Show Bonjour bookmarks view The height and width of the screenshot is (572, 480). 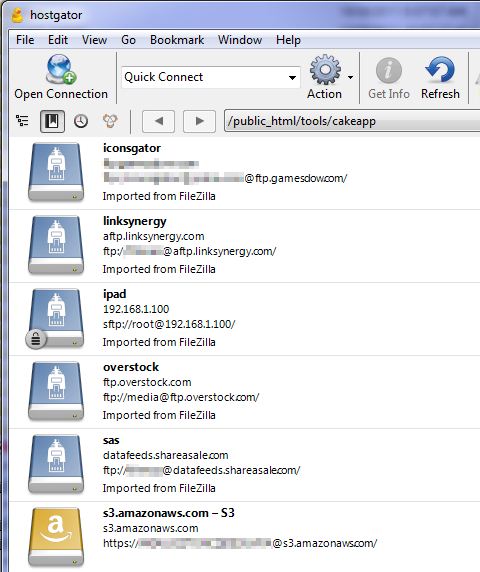pos(110,121)
